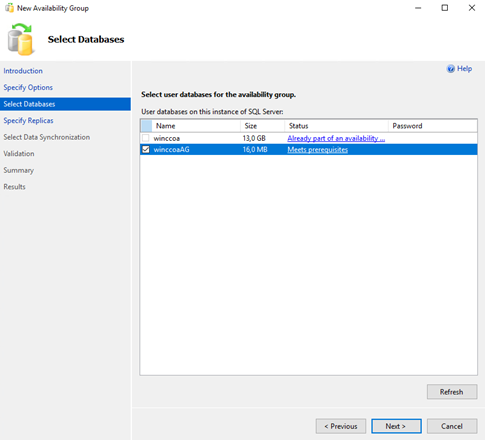
Task: Toggle the select-all header checkbox
Action: pos(146,126)
